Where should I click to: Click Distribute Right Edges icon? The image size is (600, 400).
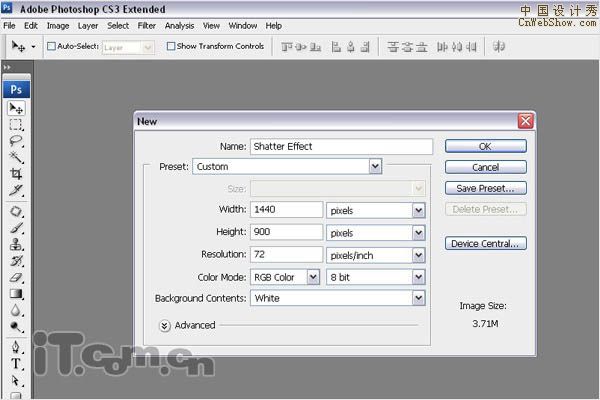coord(471,47)
